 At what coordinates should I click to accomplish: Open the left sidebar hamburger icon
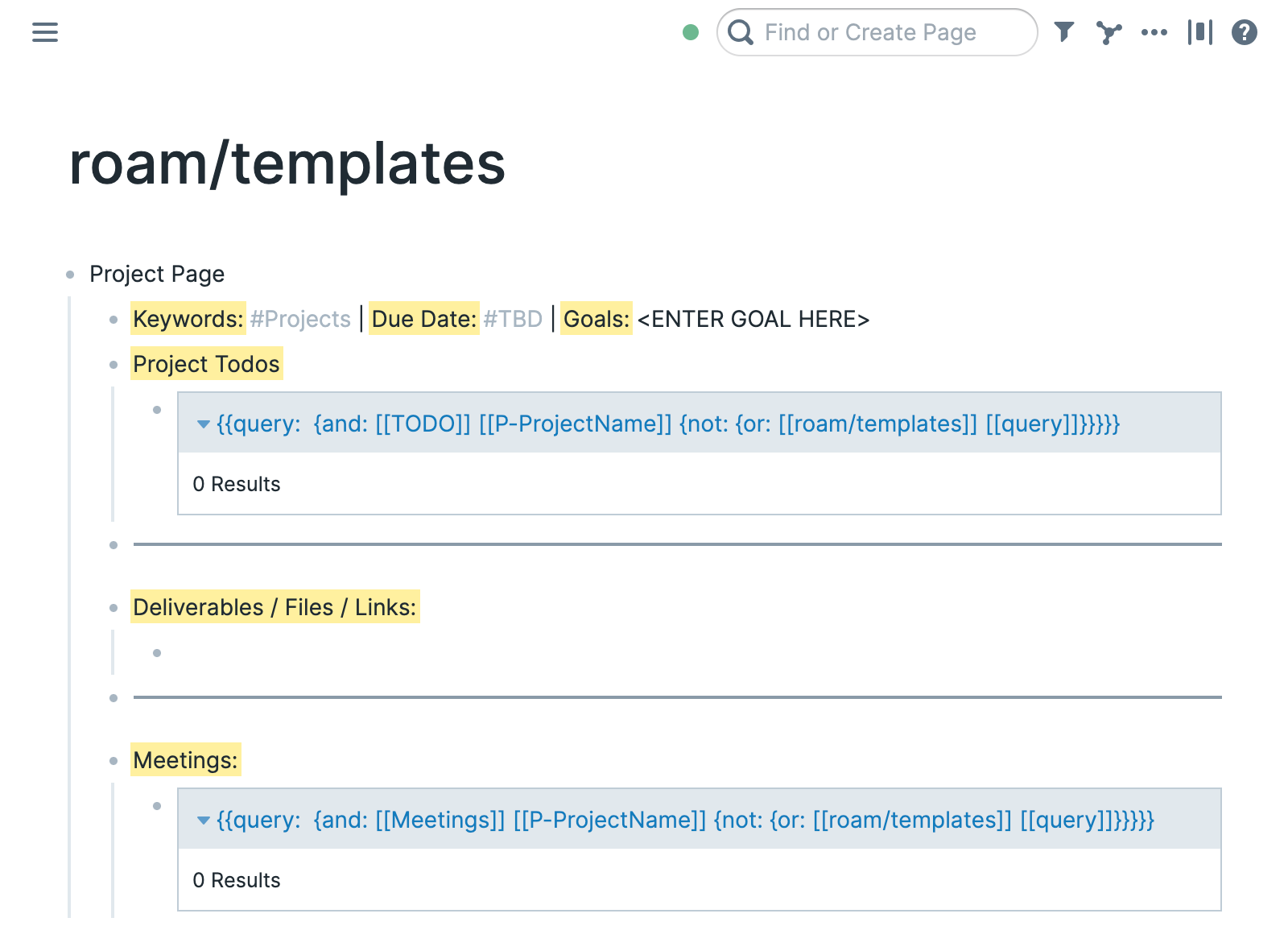[x=44, y=32]
